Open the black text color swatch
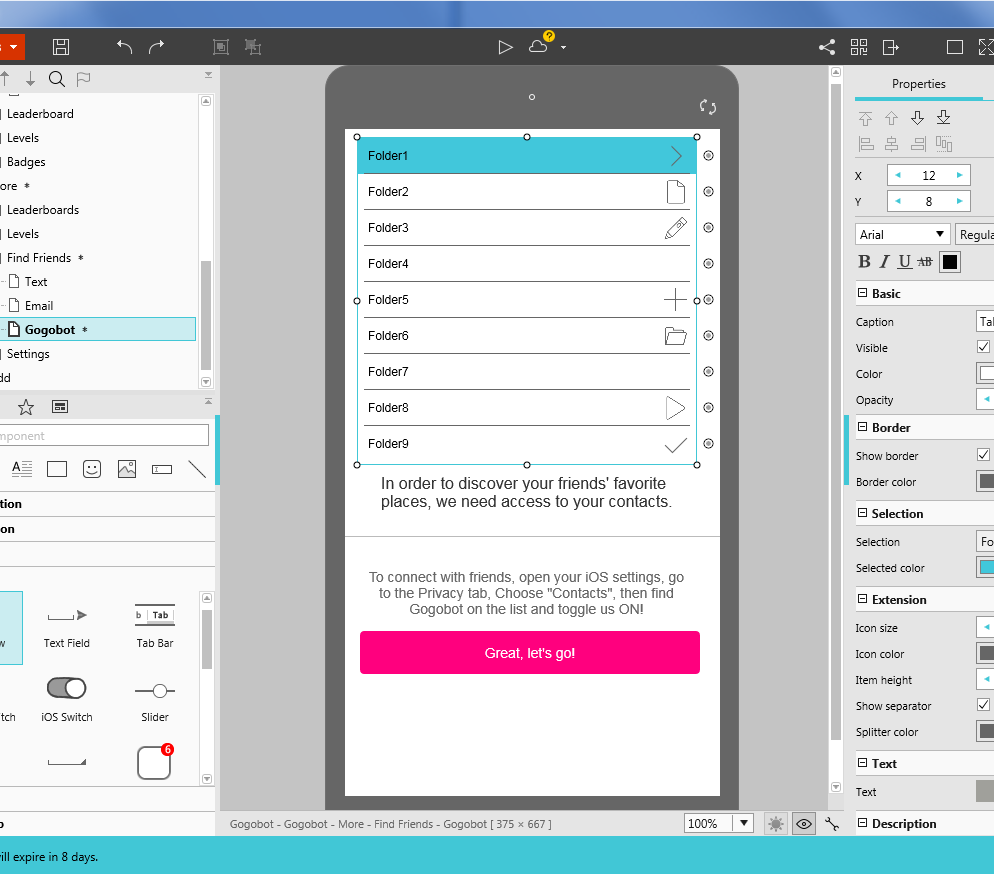 950,262
